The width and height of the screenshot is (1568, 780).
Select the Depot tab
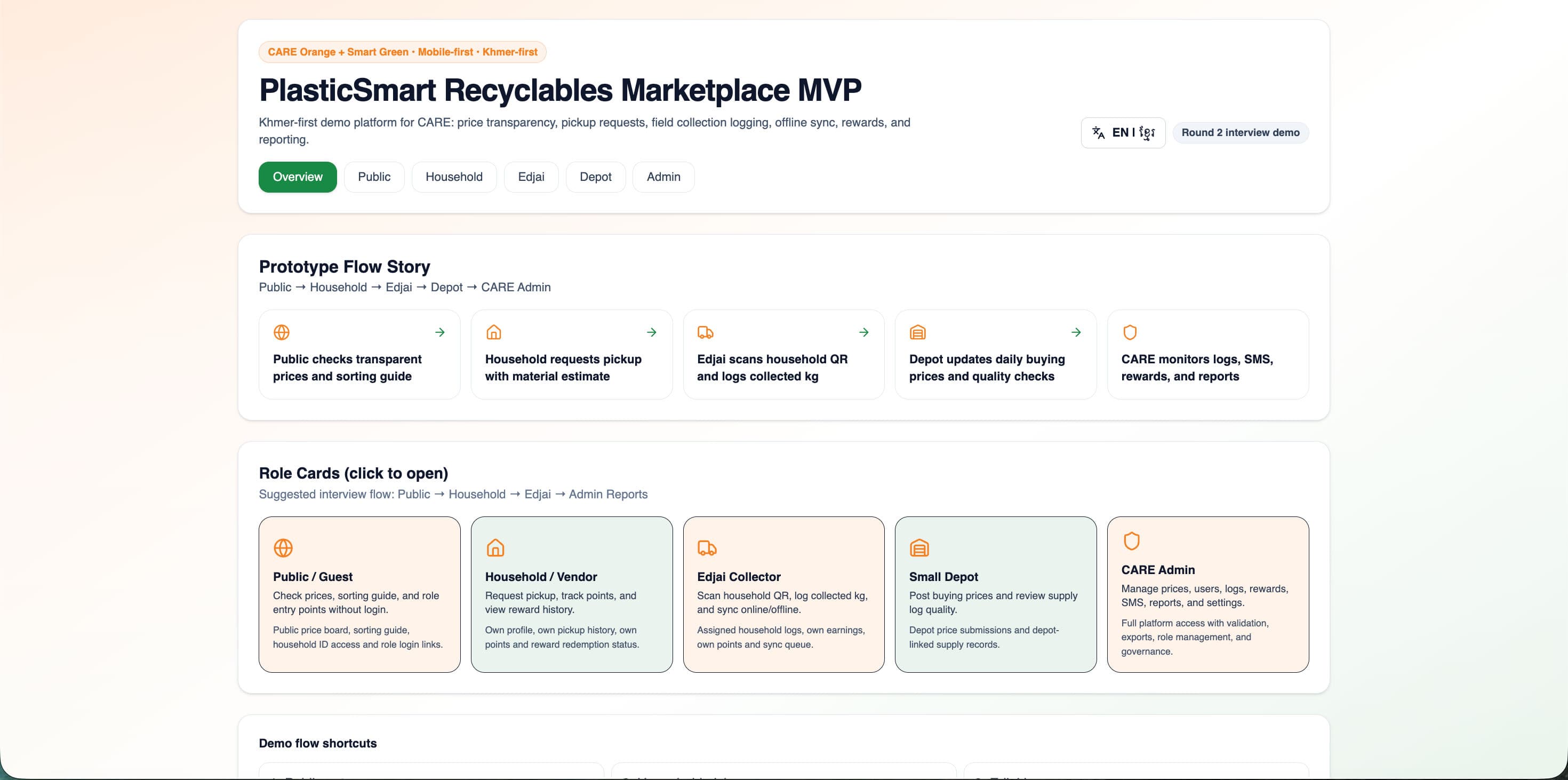coord(595,177)
